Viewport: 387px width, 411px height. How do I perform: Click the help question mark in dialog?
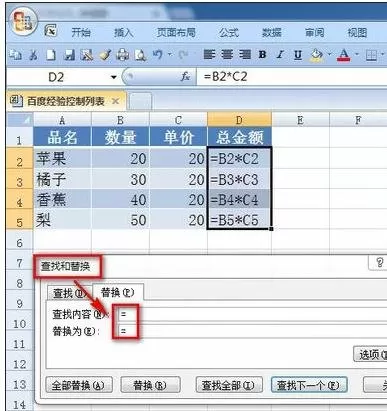(380, 263)
